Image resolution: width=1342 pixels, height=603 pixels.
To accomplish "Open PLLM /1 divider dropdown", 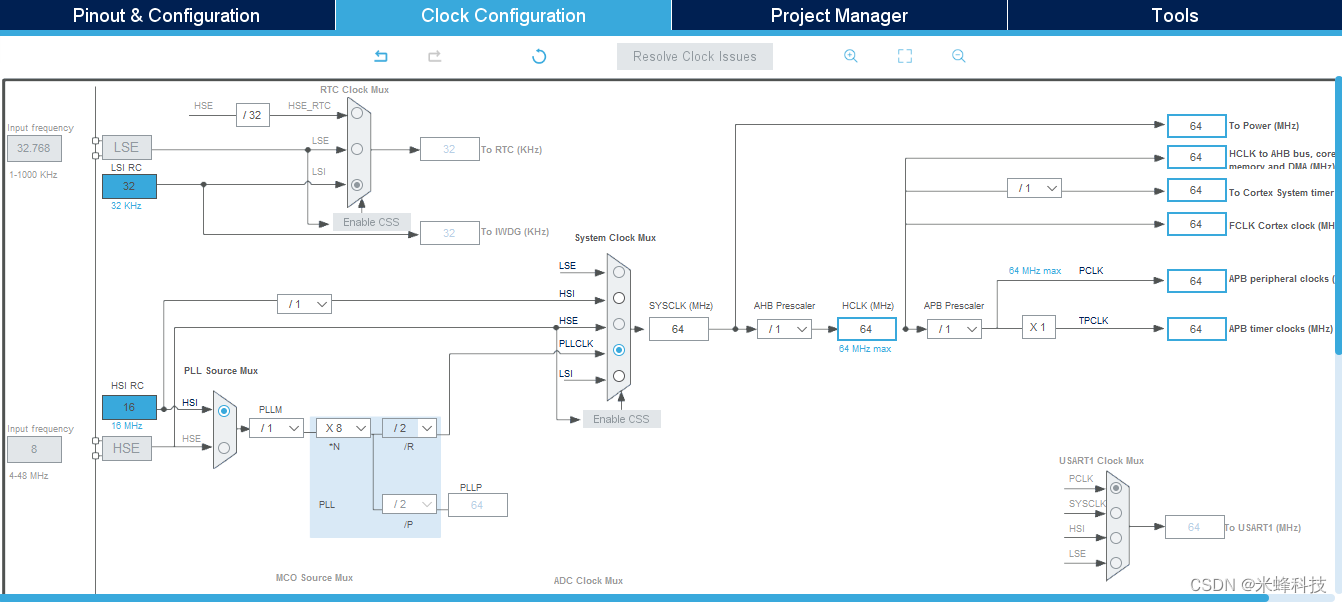I will point(276,428).
